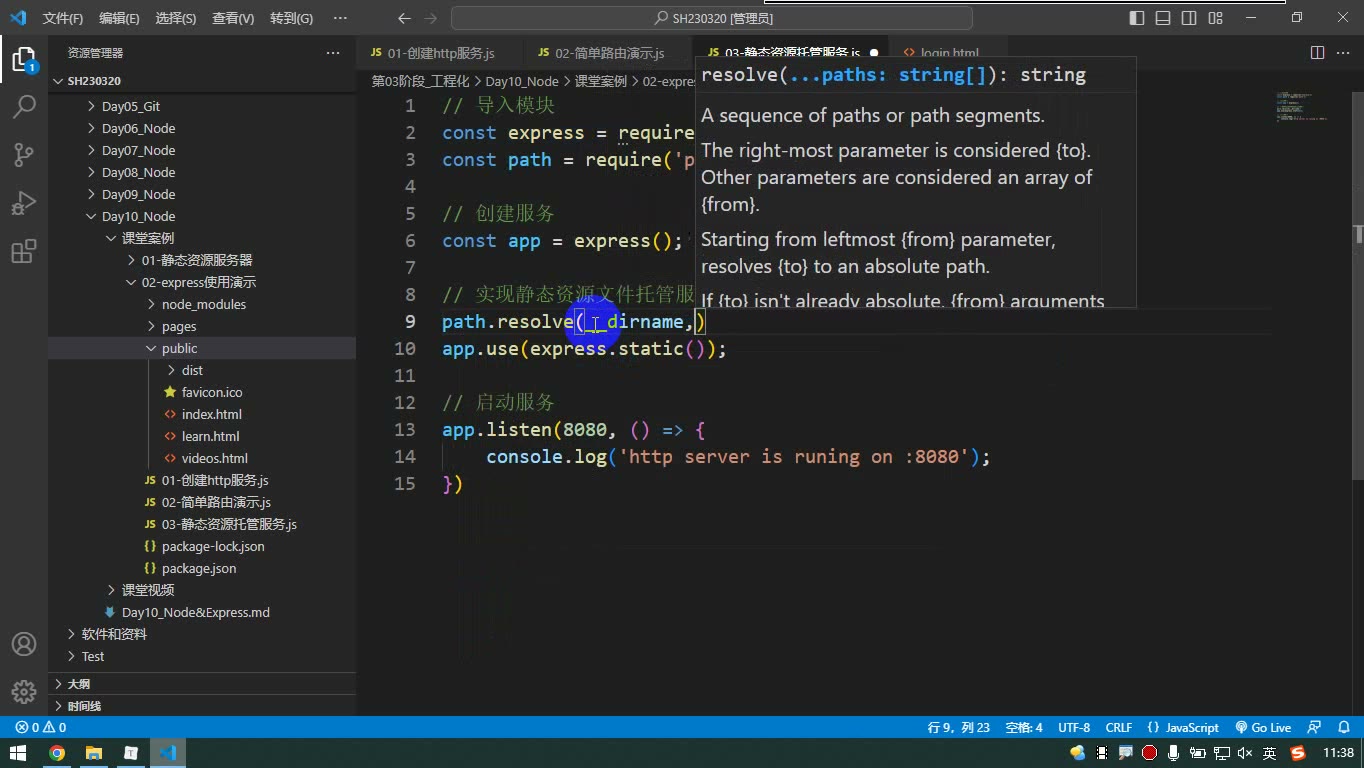Expand the 大纲 outline section
The height and width of the screenshot is (768, 1364).
[x=78, y=684]
